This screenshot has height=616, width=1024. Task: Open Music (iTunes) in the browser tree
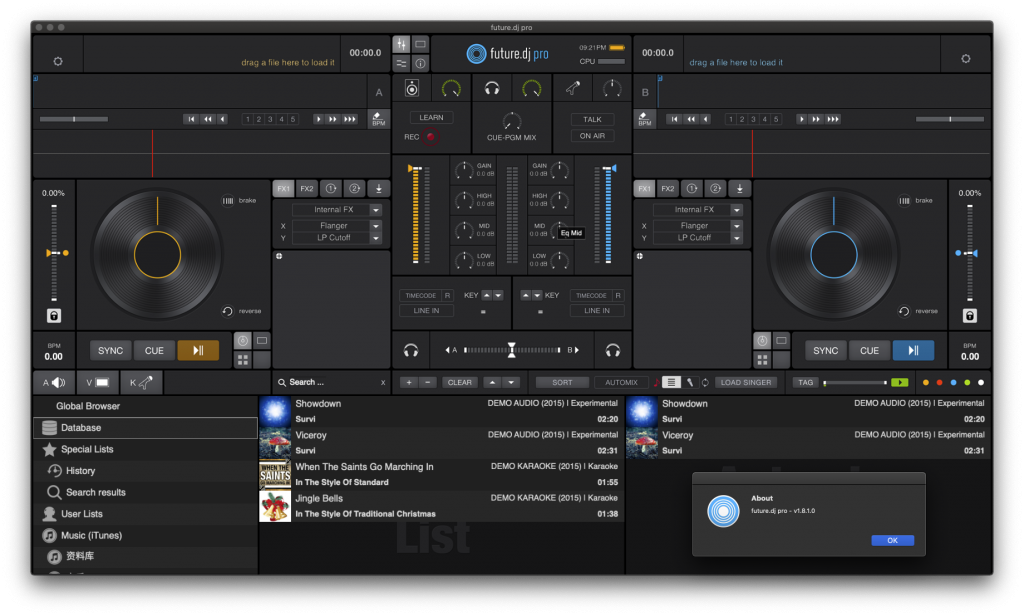146,535
